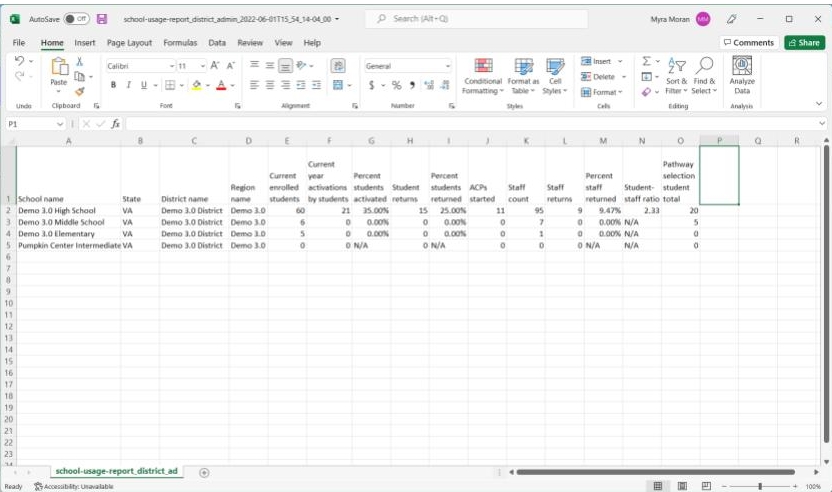Open the Formulas ribbon tab
The height and width of the screenshot is (492, 832).
tap(180, 43)
